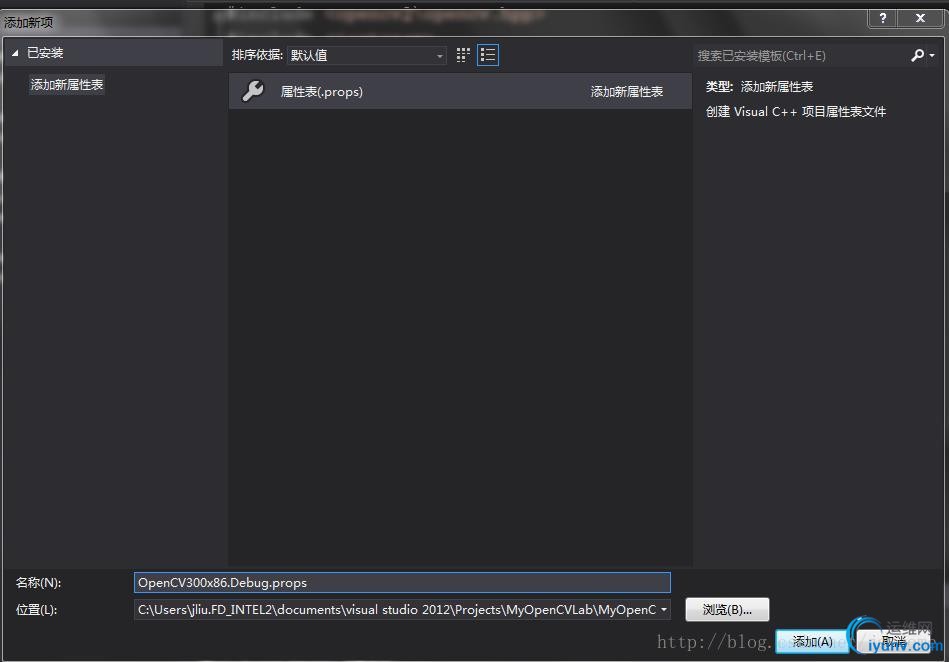Open the search options dropdown arrow
Viewport: 949px width, 662px height.
point(932,56)
